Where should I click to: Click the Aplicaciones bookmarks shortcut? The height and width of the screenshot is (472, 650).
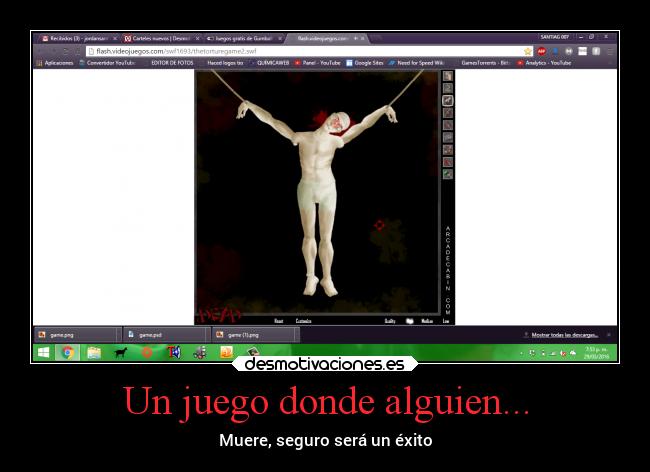[55, 63]
